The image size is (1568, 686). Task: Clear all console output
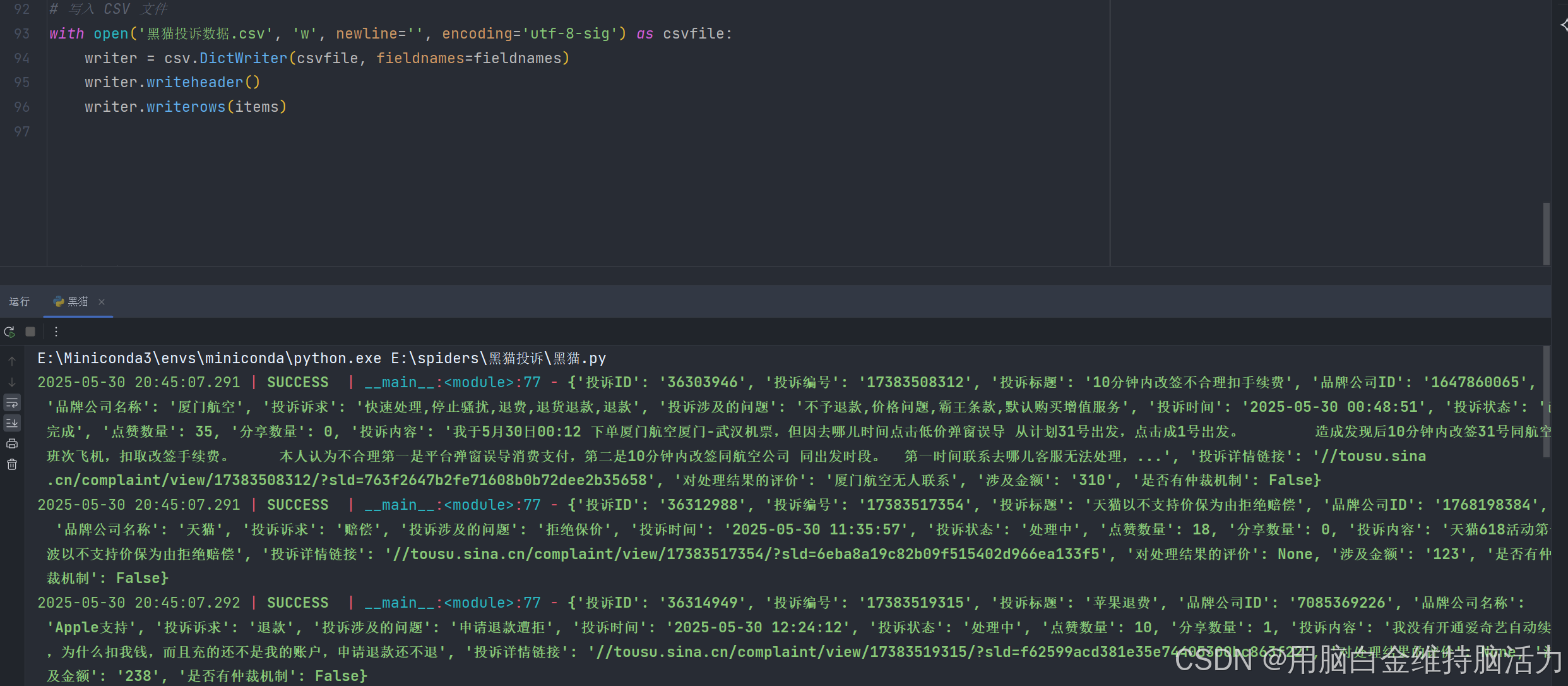[12, 465]
